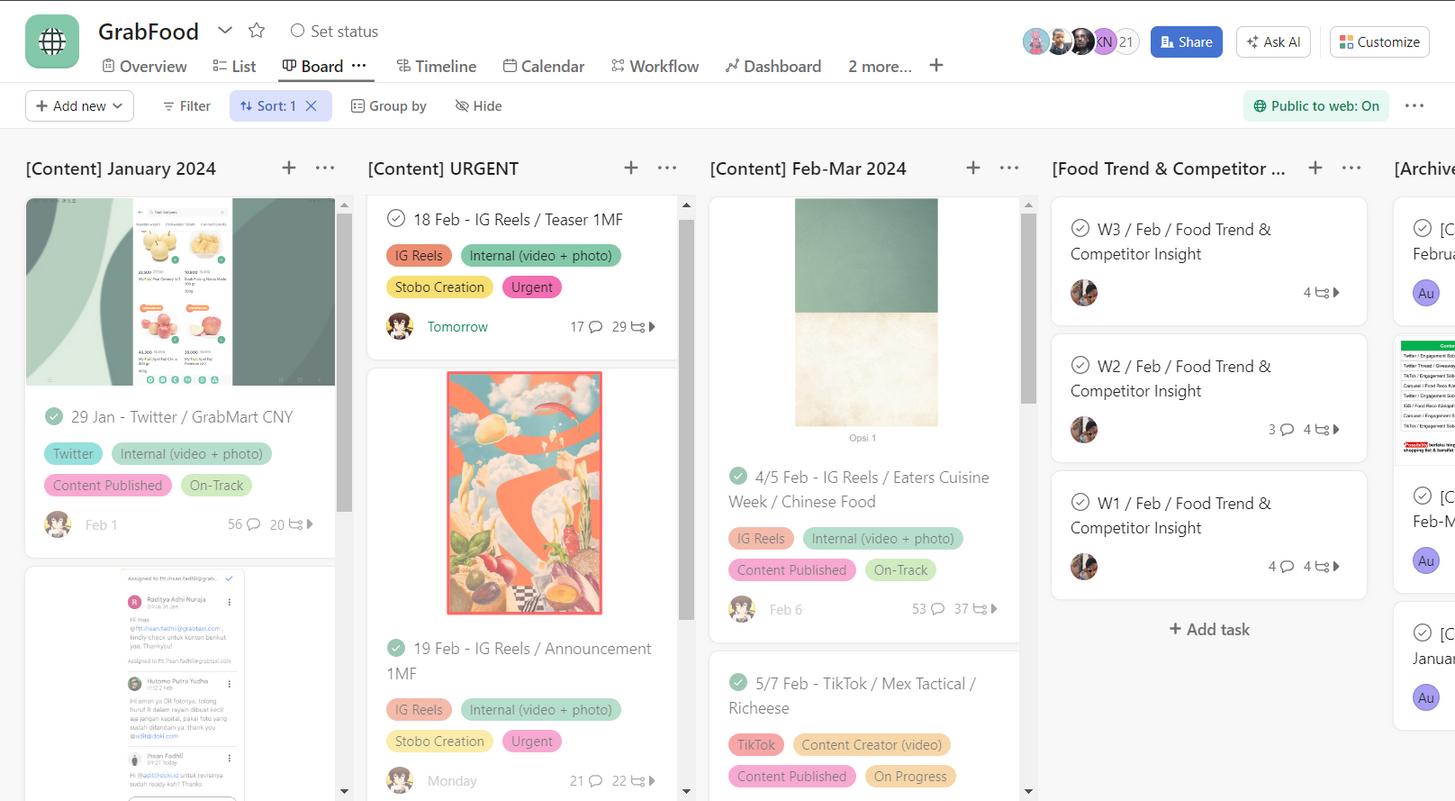The width and height of the screenshot is (1455, 801).
Task: Click the KN member avatar
Action: coord(1104,42)
